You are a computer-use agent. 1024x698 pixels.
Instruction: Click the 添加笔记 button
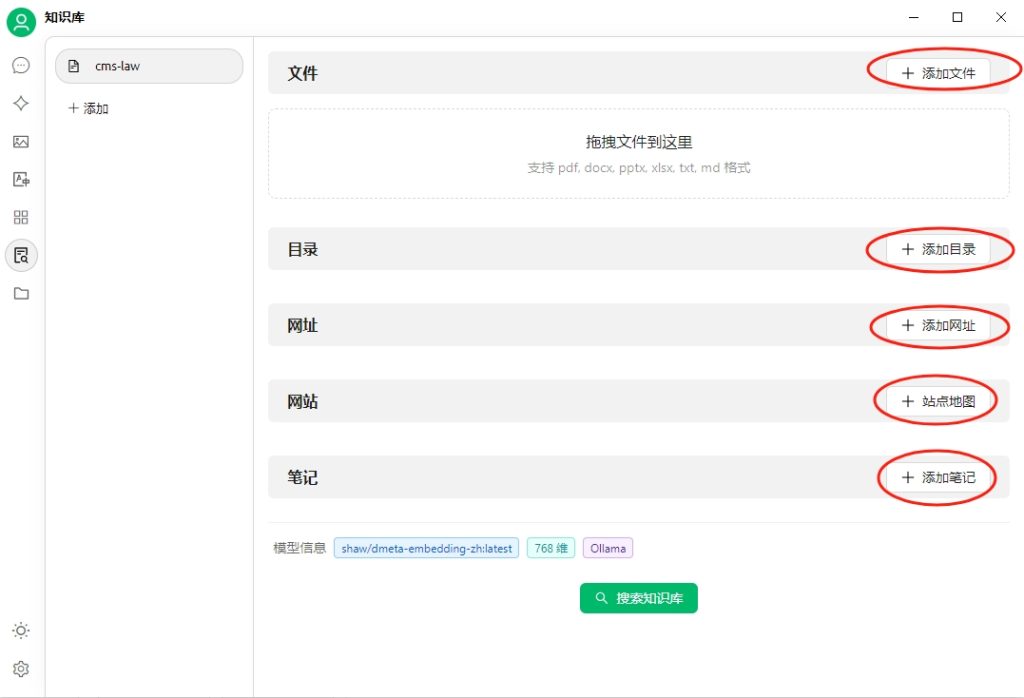click(938, 477)
